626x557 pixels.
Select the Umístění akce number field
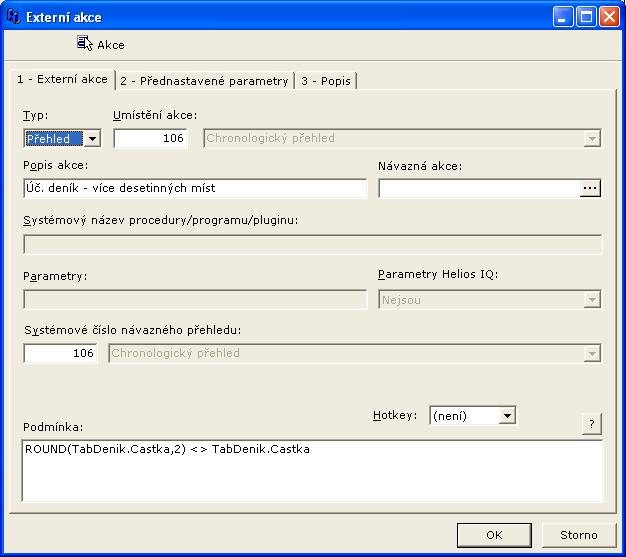click(x=151, y=139)
